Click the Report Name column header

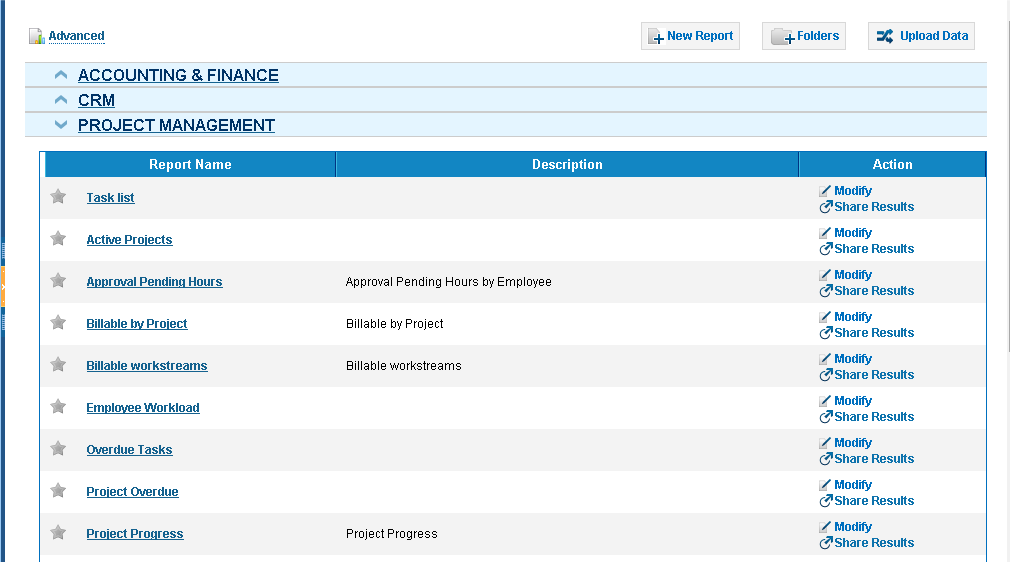[x=190, y=164]
